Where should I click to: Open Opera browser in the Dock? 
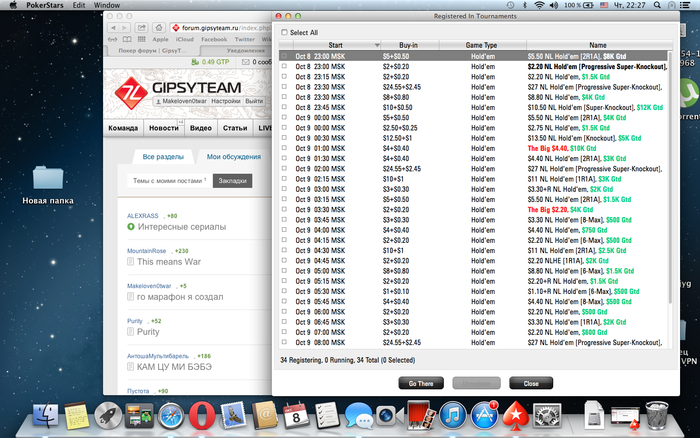point(202,416)
